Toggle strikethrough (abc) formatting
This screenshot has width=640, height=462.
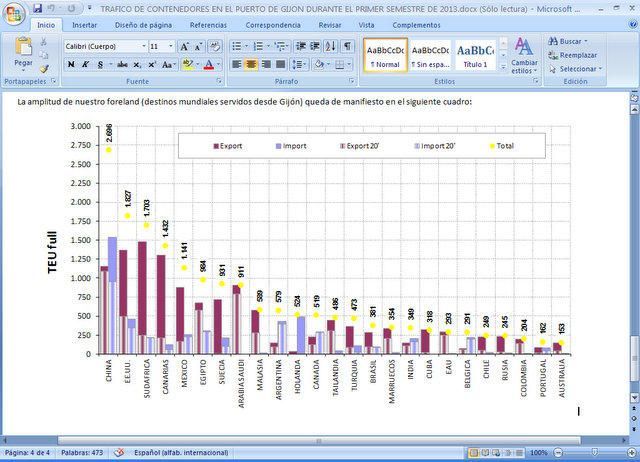122,64
